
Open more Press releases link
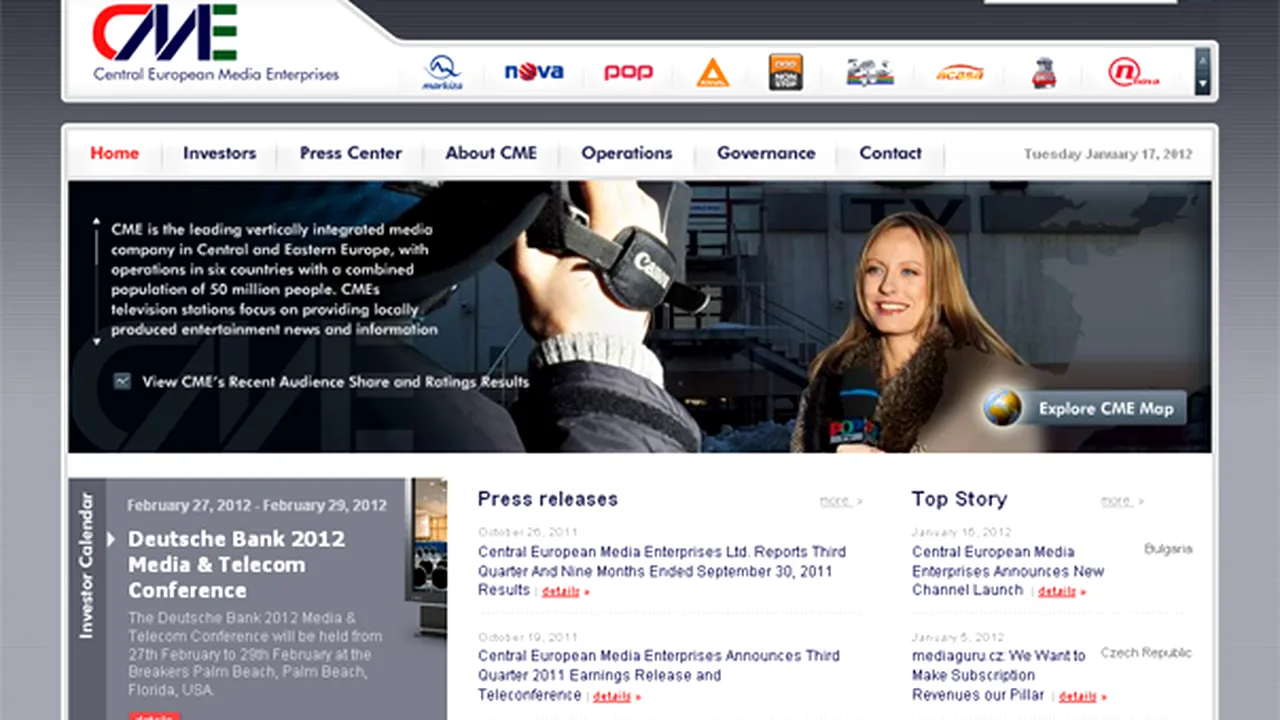point(840,501)
